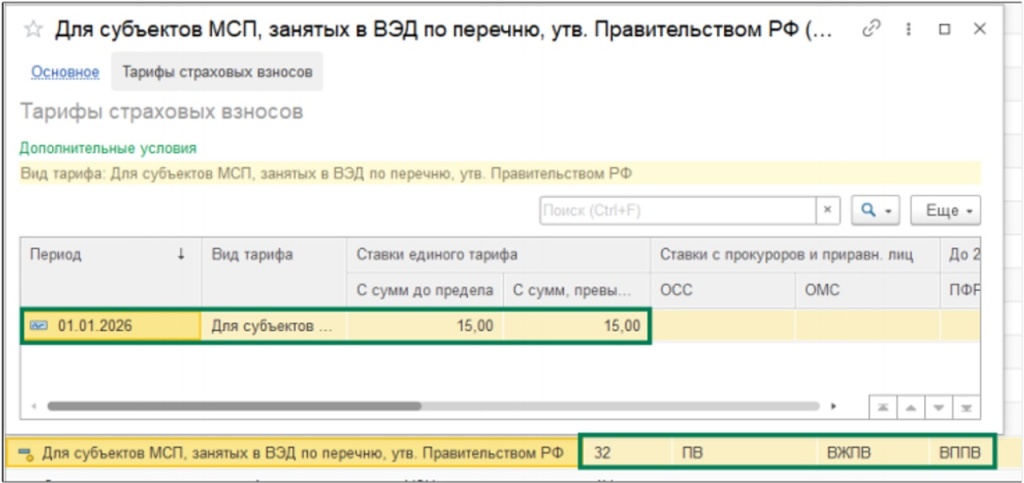Viewport: 1024px width, 483px height.
Task: Select the Тарифы страховых взносов tab
Action: pos(217,72)
